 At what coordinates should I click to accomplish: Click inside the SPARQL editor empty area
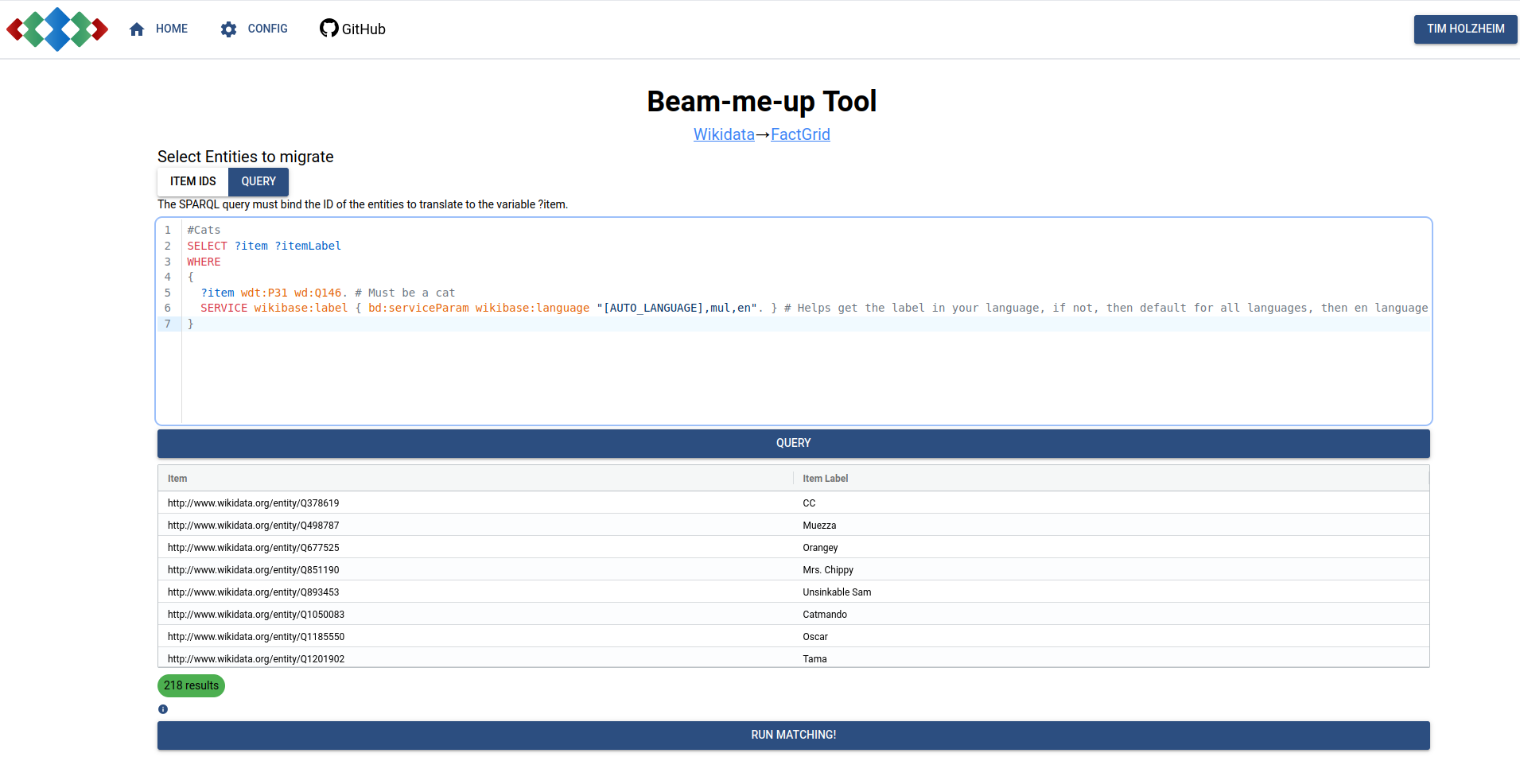tap(805, 378)
